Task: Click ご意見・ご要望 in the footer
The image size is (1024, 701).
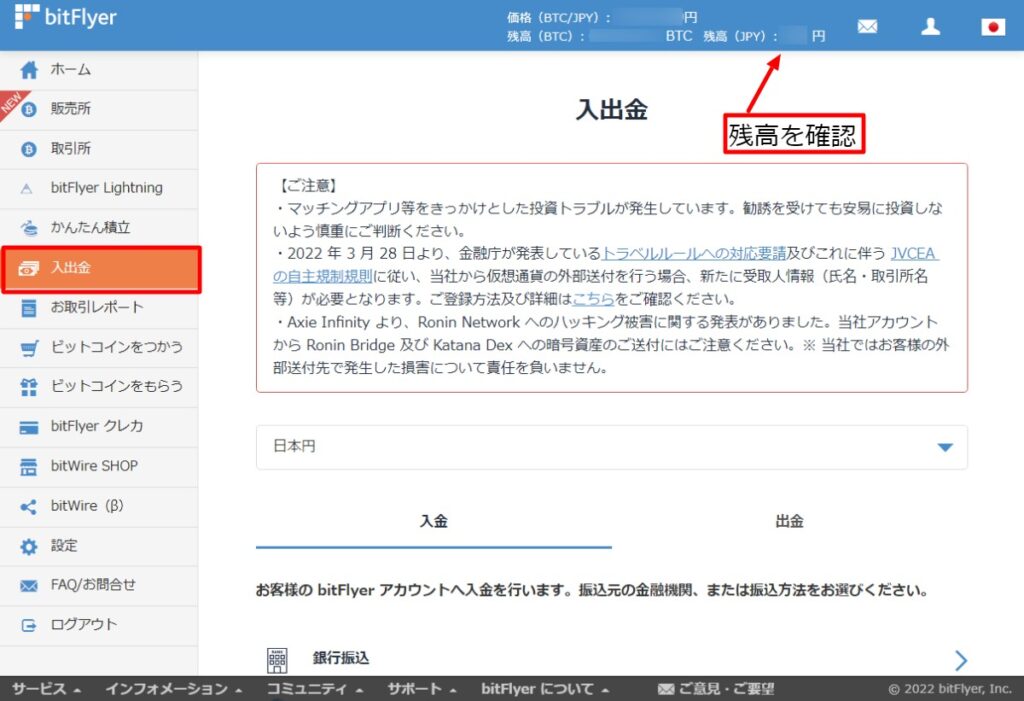Action: (x=716, y=689)
